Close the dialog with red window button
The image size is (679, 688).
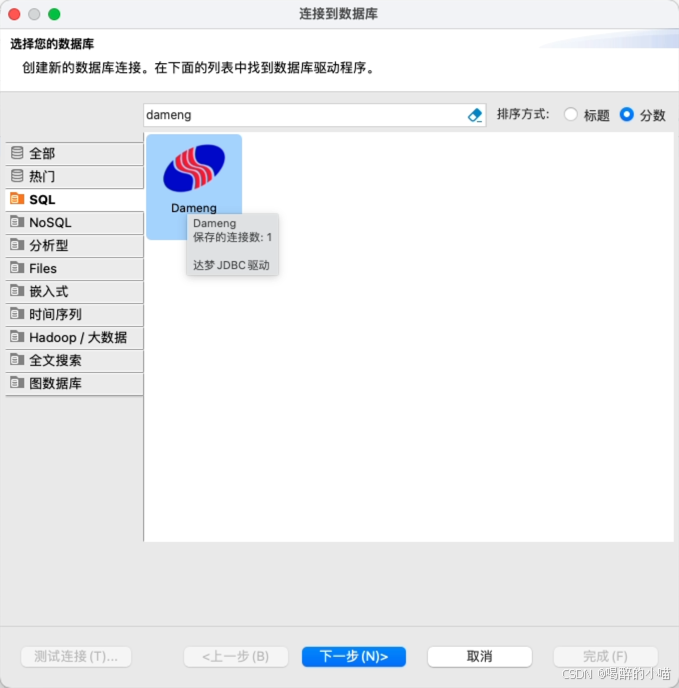(x=14, y=14)
